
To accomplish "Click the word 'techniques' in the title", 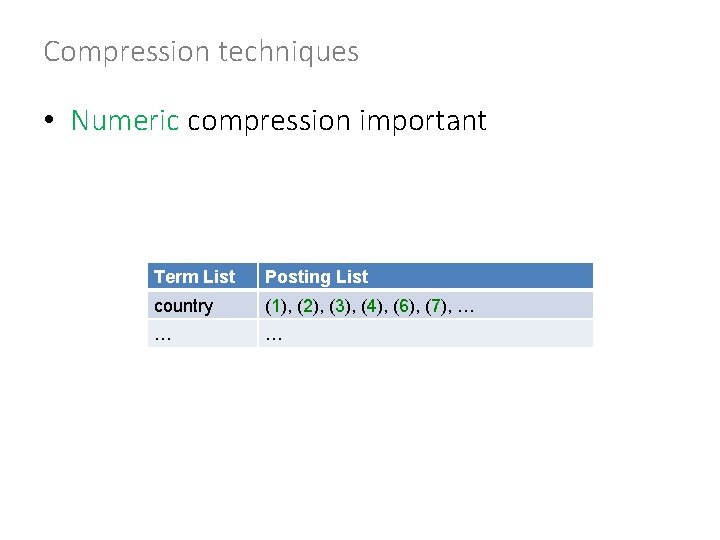I will point(288,52).
